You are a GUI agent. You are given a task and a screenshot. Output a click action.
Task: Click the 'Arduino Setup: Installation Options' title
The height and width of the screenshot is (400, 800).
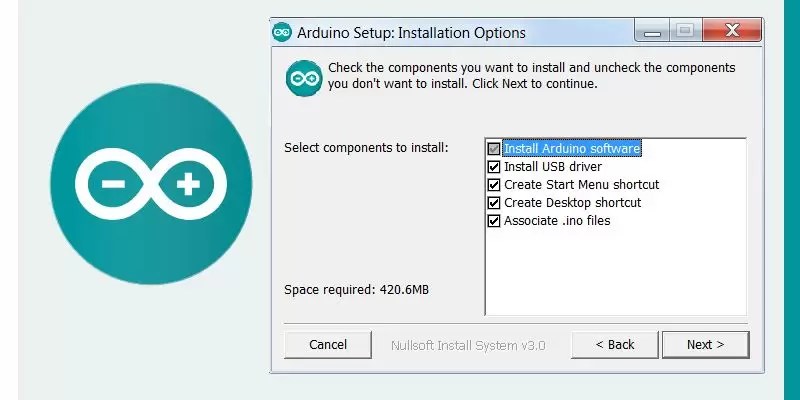(411, 33)
